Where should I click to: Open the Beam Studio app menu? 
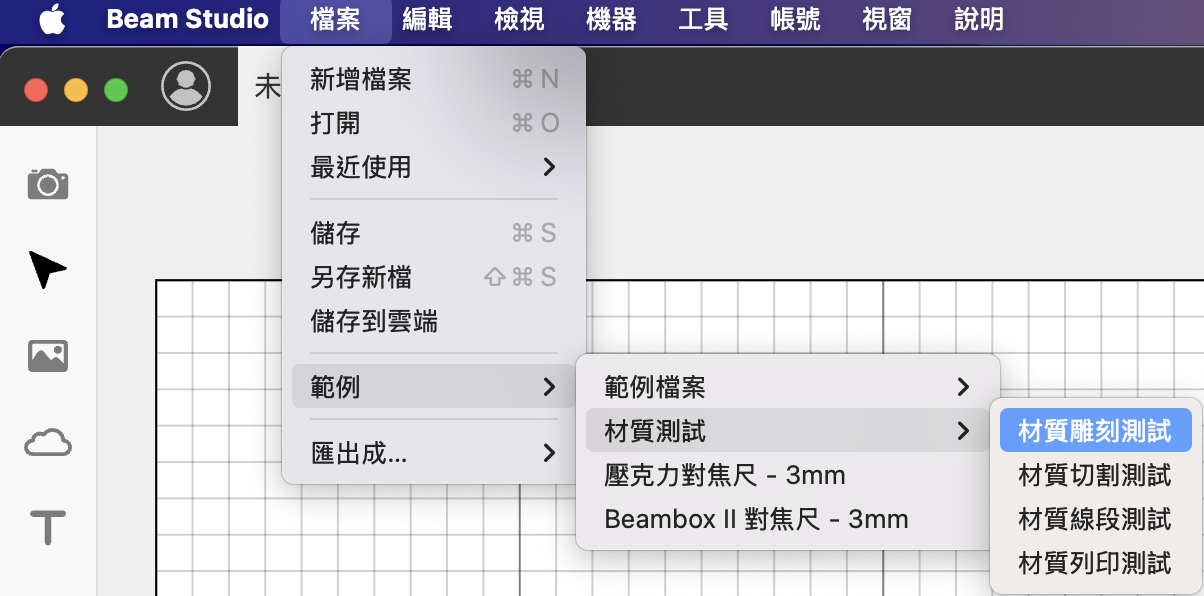(x=187, y=19)
